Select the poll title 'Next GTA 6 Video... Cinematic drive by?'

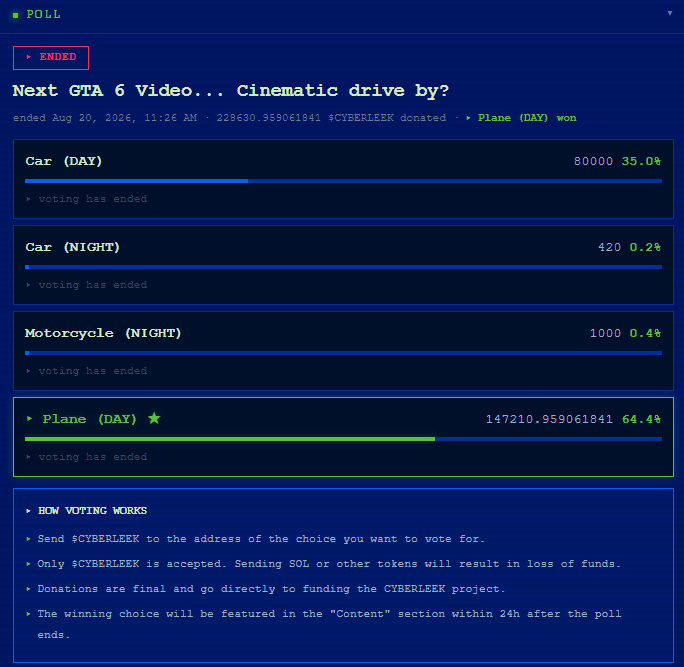coord(231,91)
